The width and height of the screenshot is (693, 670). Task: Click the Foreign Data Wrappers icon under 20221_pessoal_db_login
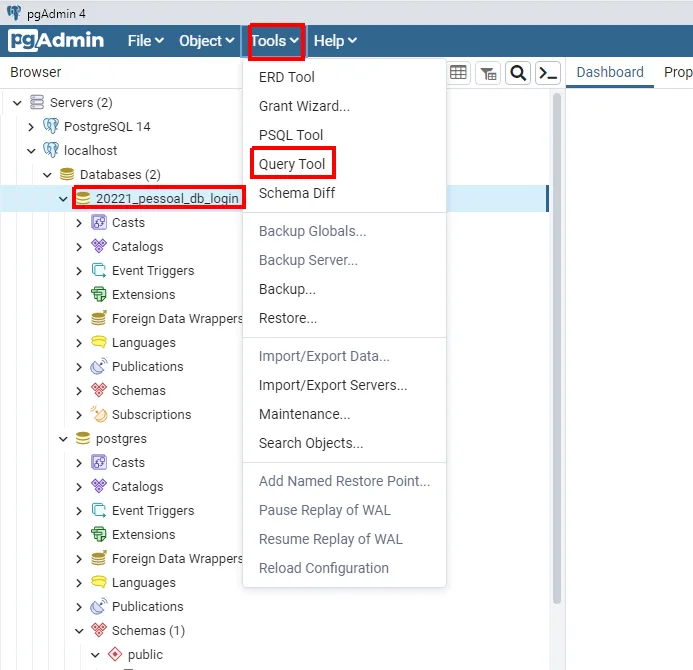99,318
